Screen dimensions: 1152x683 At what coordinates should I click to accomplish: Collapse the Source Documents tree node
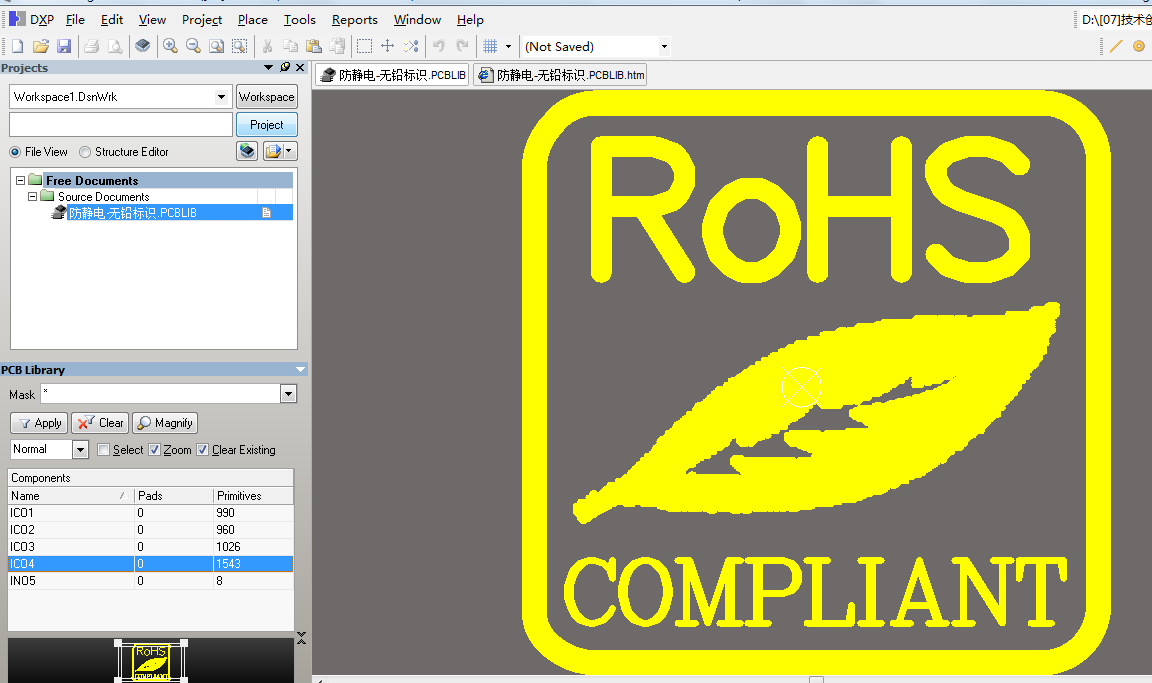click(32, 196)
